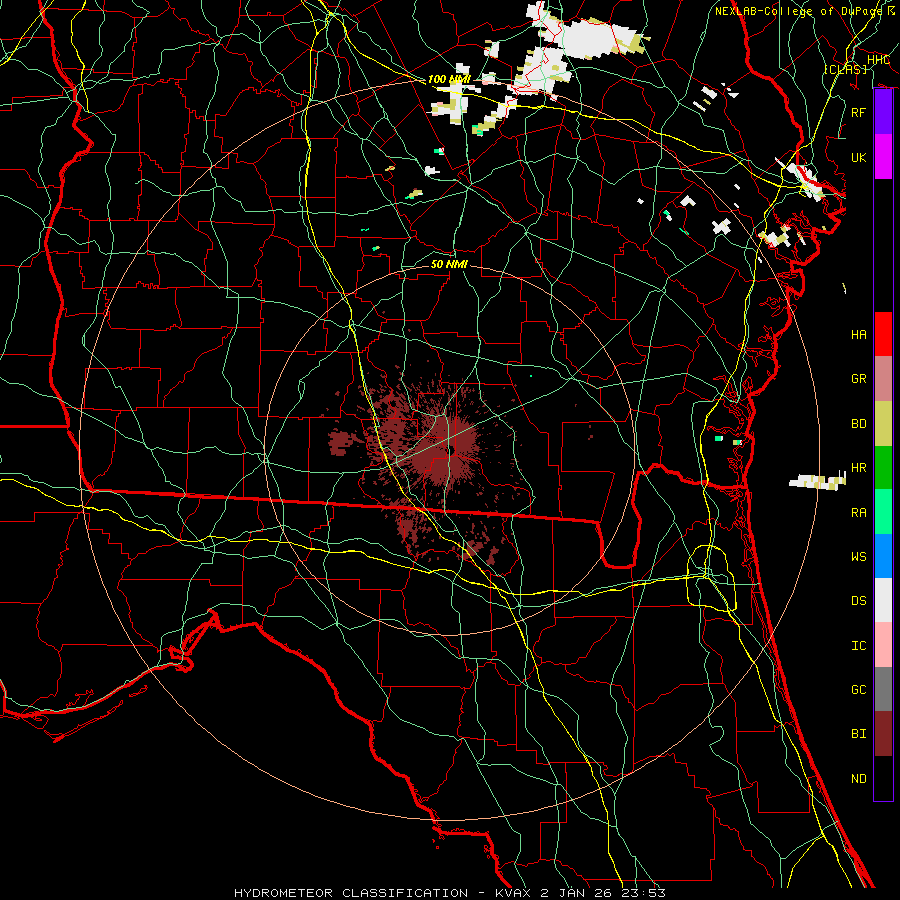Click the DS legend label
This screenshot has height=900, width=900.
click(858, 600)
